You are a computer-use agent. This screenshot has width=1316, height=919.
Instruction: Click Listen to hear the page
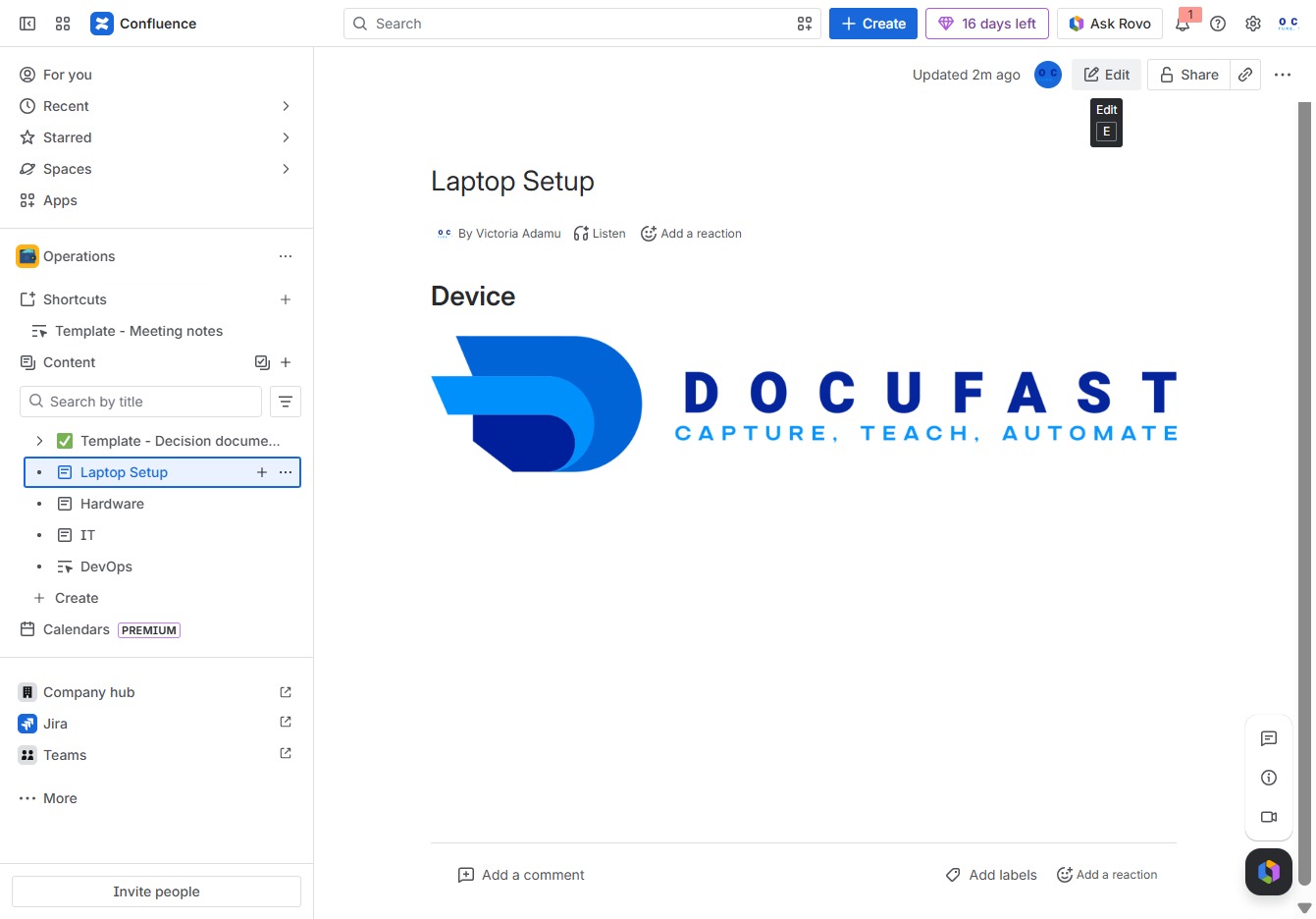coord(600,234)
